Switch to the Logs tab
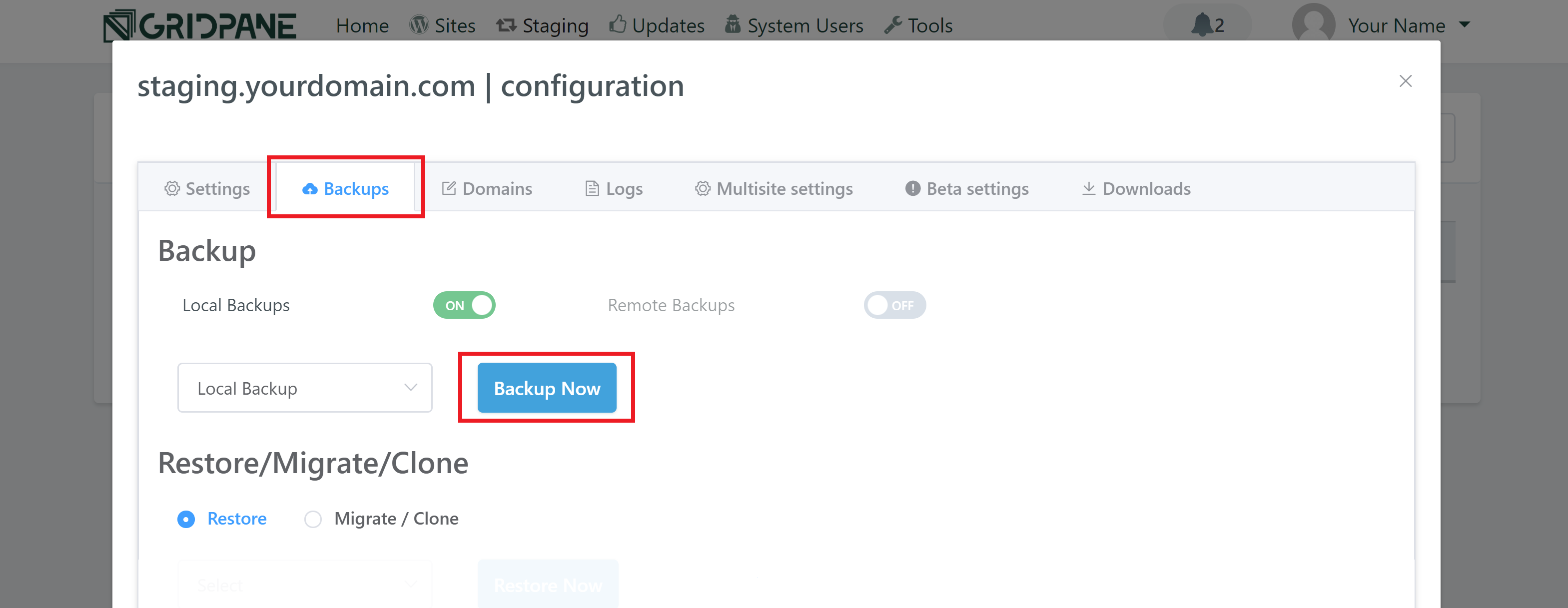This screenshot has width=1568, height=608. click(614, 189)
